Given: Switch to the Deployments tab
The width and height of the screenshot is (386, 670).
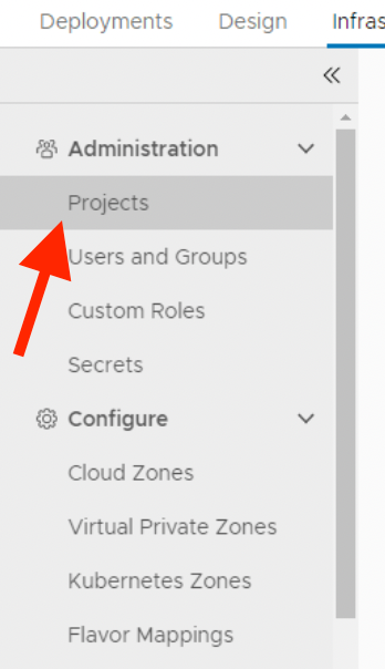Looking at the screenshot, I should coord(106,21).
